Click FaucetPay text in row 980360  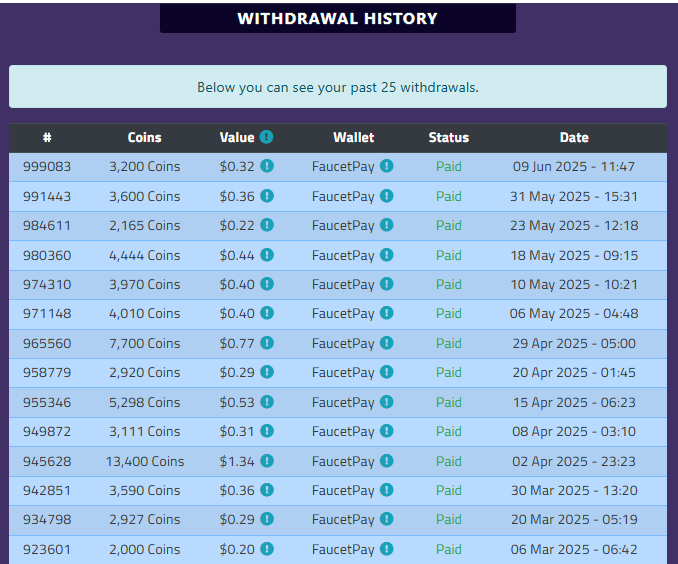point(343,255)
